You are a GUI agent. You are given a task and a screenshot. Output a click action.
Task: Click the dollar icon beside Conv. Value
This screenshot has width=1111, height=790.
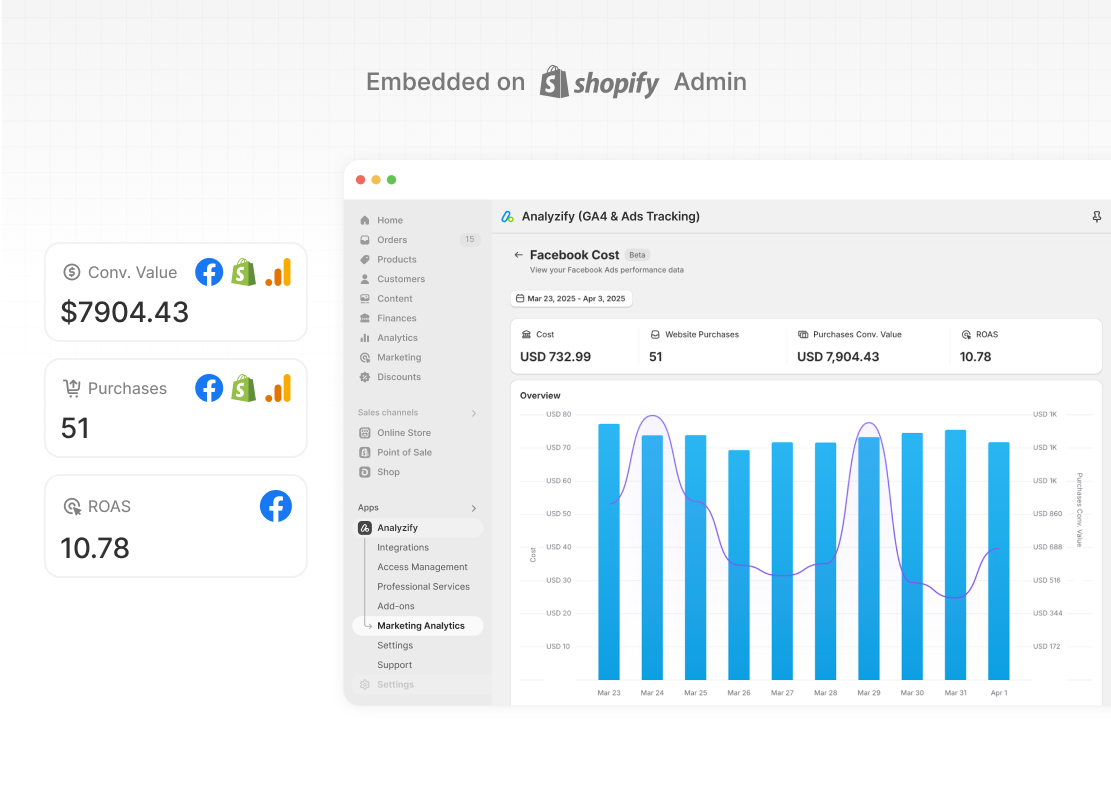pos(72,272)
